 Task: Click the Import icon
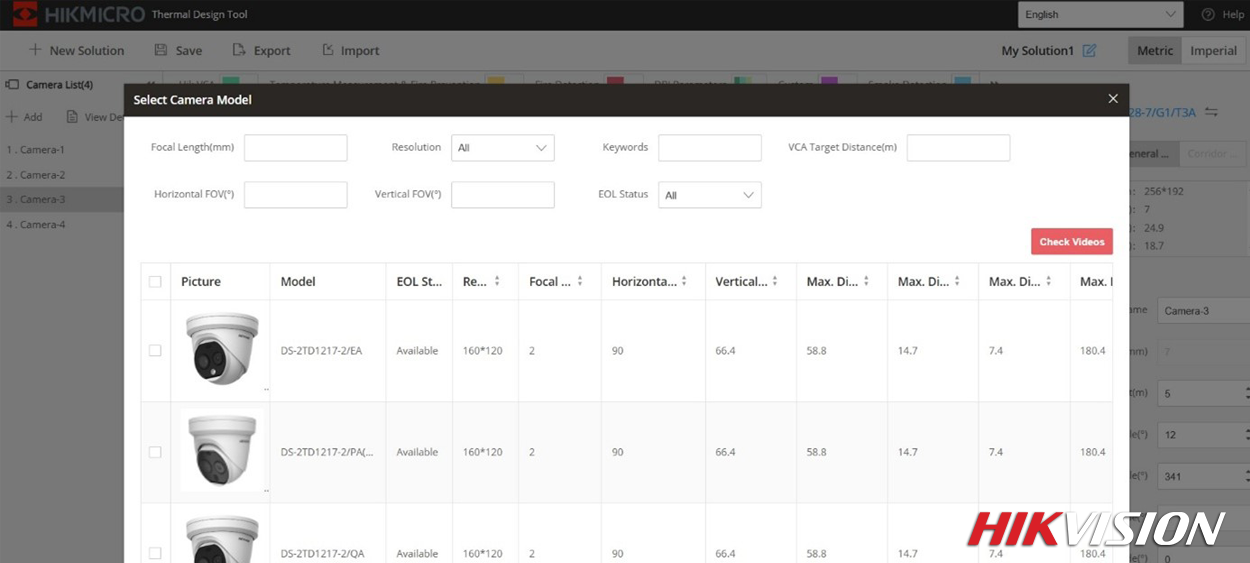328,50
